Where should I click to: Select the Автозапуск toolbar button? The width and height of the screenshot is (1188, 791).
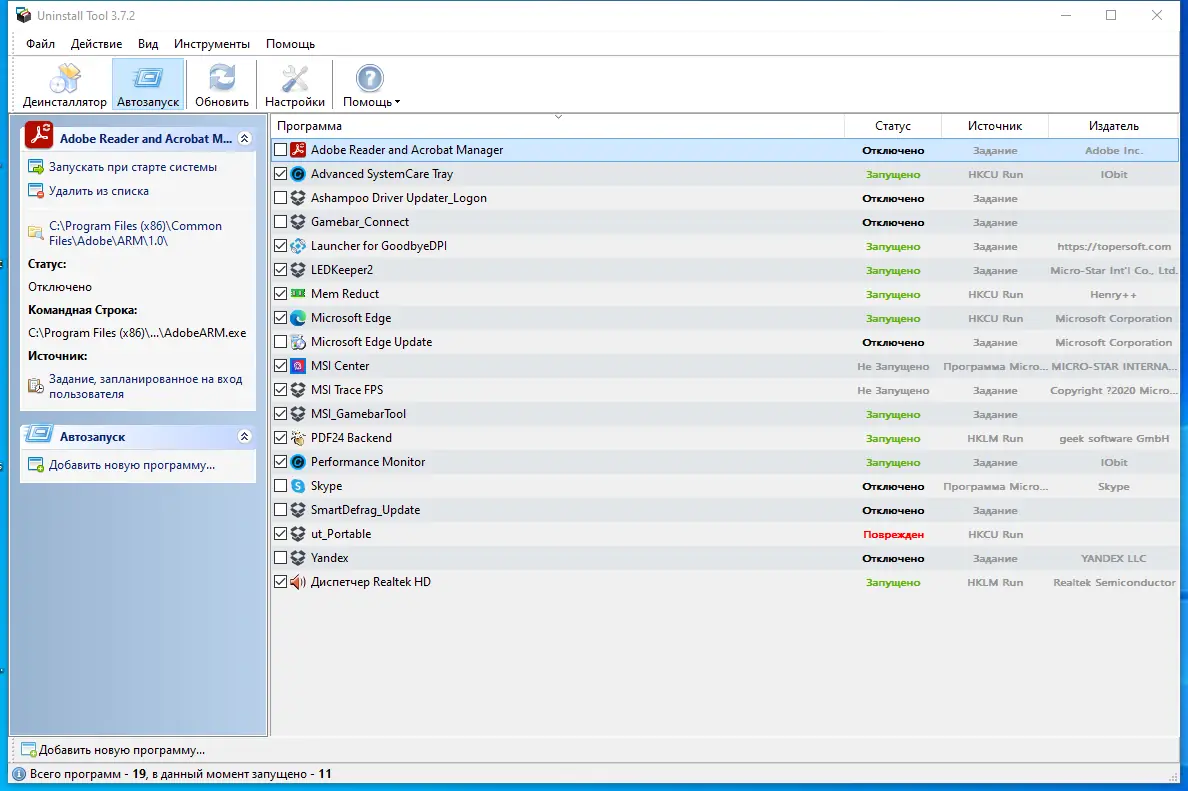pos(148,86)
